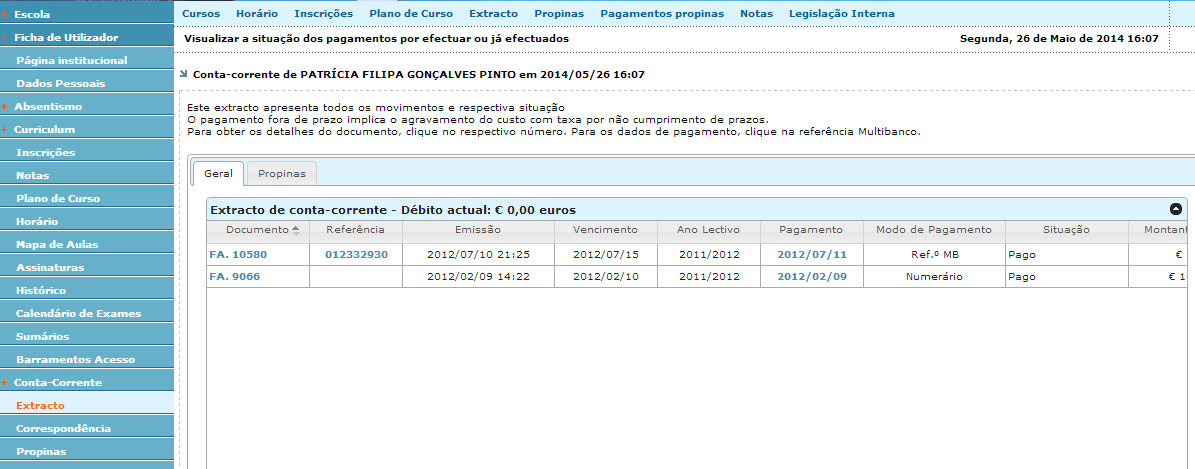This screenshot has width=1195, height=469.
Task: Select Extracto in the sidebar
Action: [87, 405]
